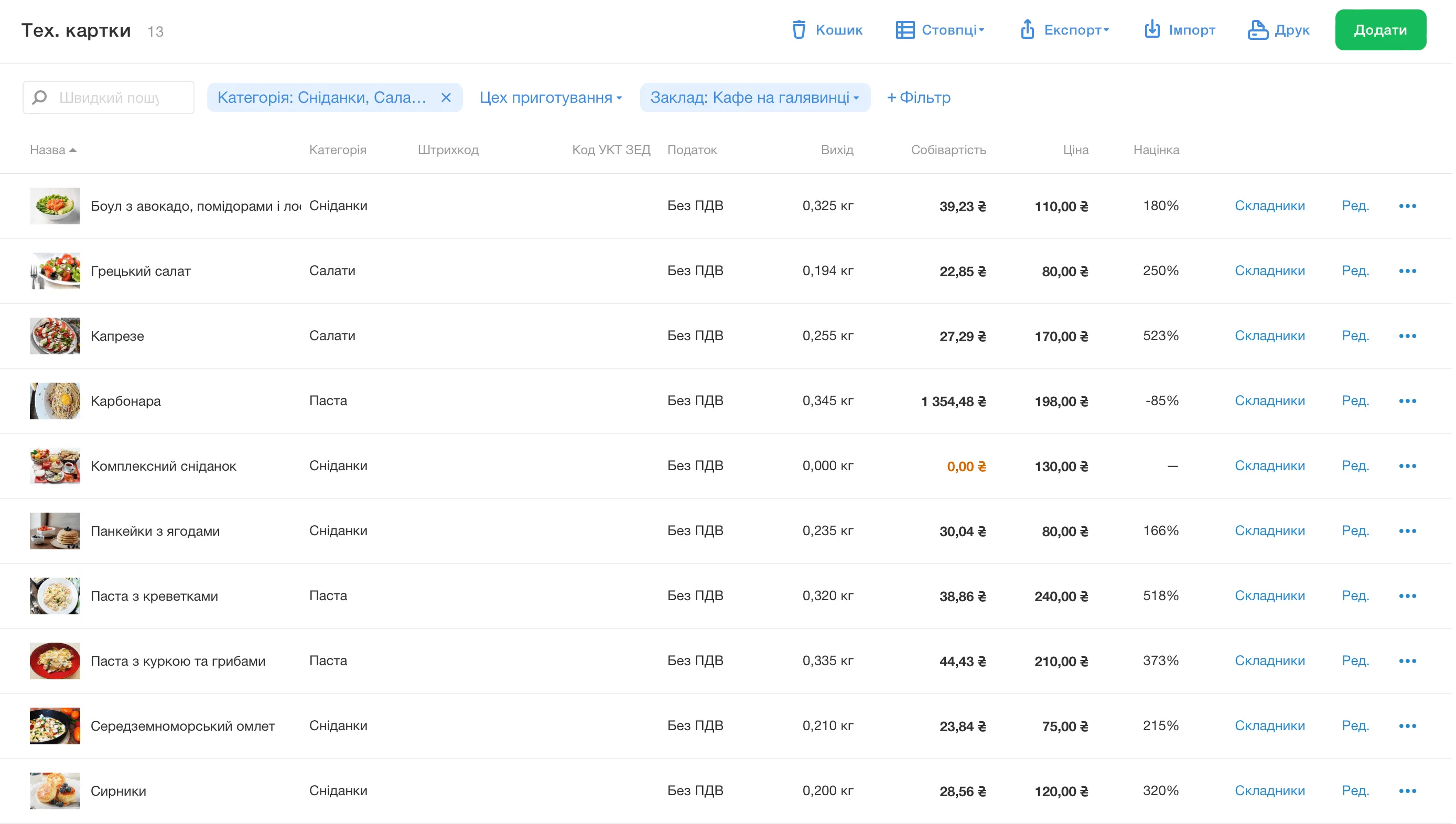The width and height of the screenshot is (1456, 824).
Task: Open the Заклад: Кафе на галявинці dropdown
Action: point(754,98)
